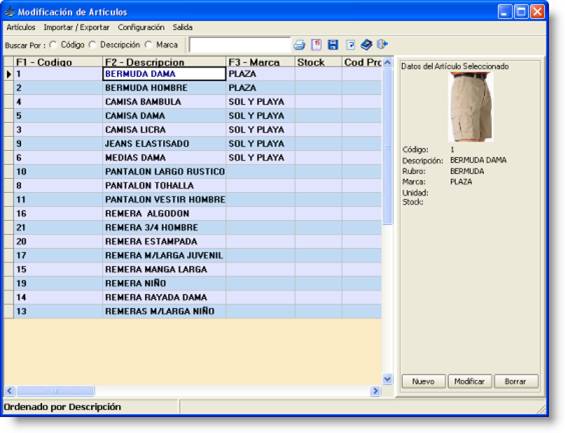
Task: Click the grid's vertical scroll up arrow
Action: [x=387, y=62]
